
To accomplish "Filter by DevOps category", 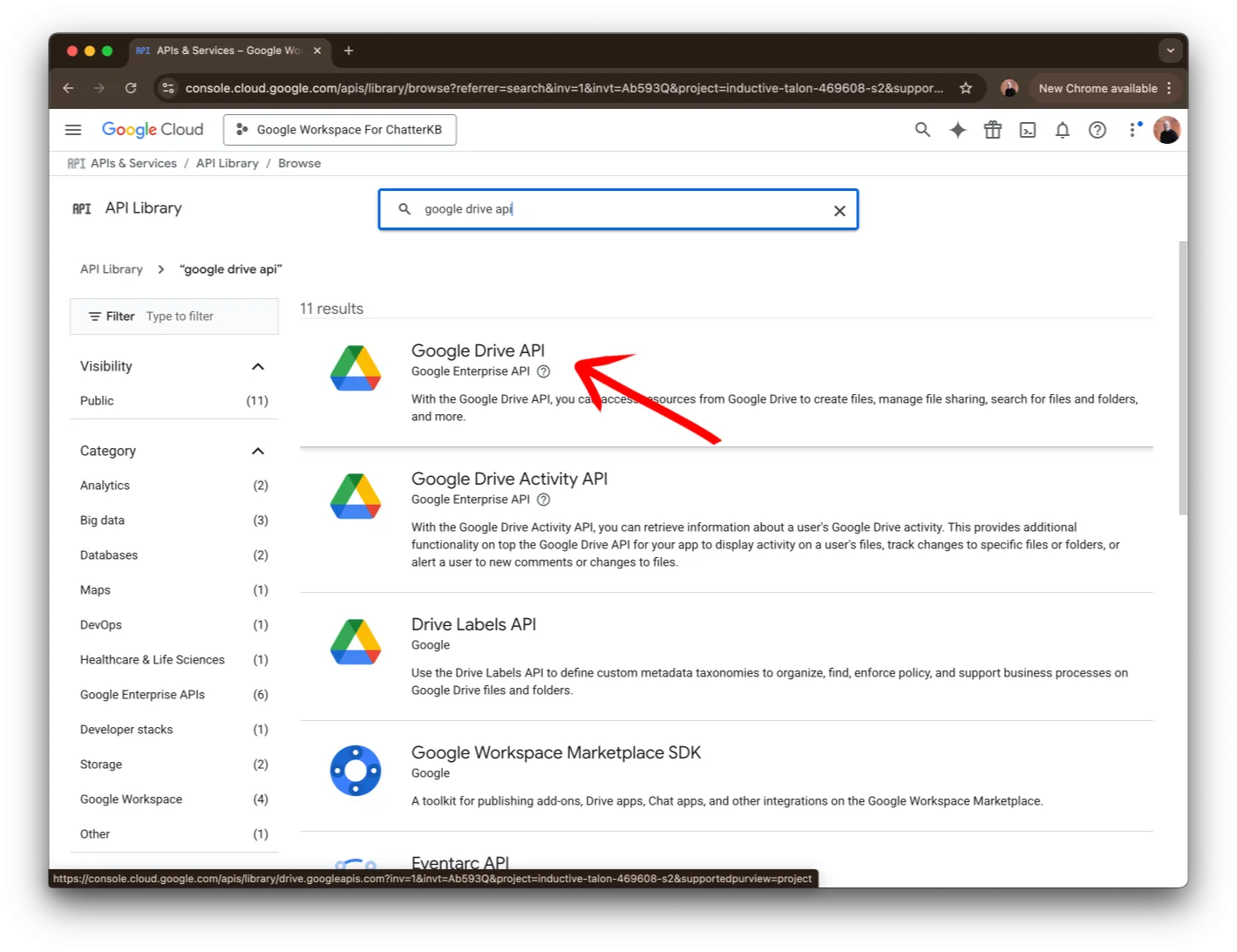I will (174, 625).
